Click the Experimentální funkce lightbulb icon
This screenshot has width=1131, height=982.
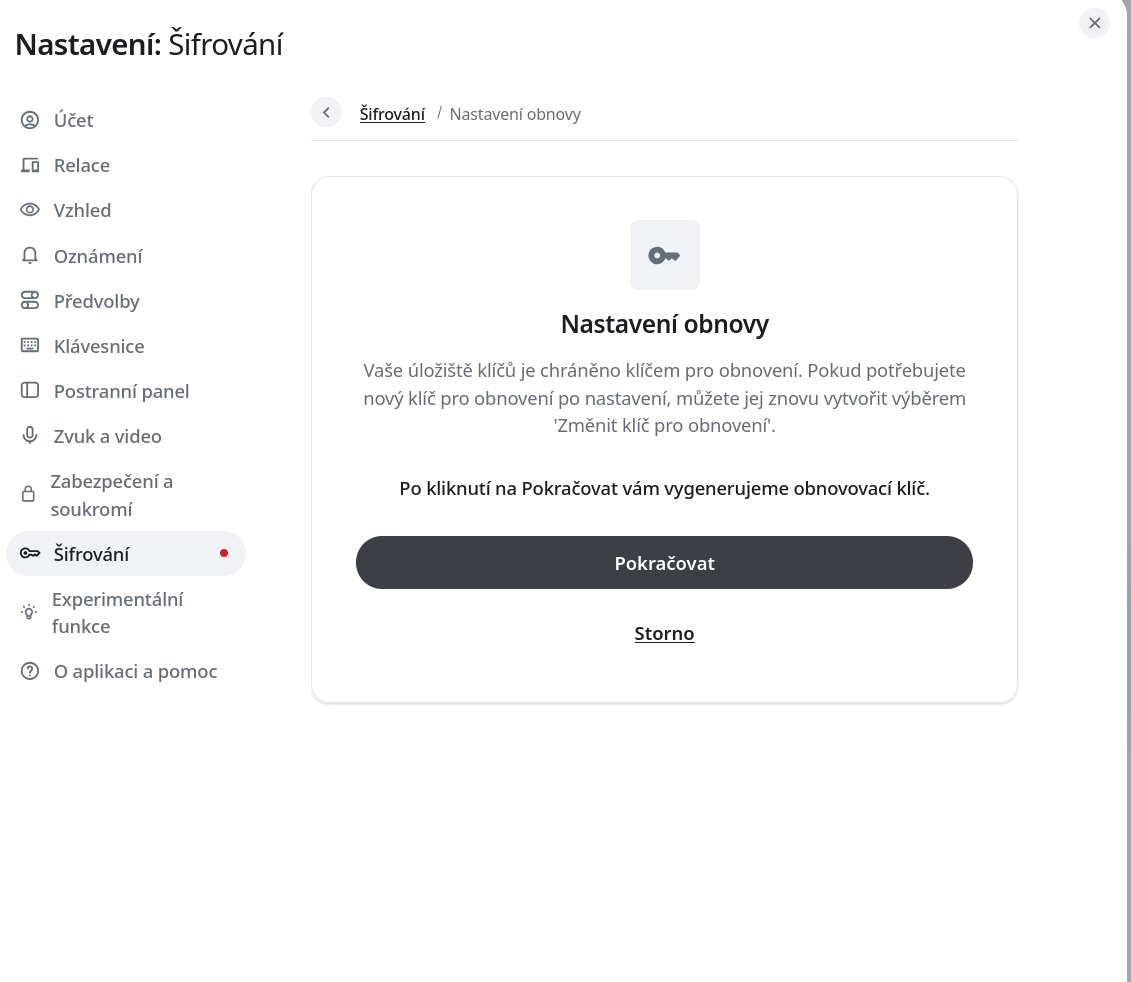point(29,613)
